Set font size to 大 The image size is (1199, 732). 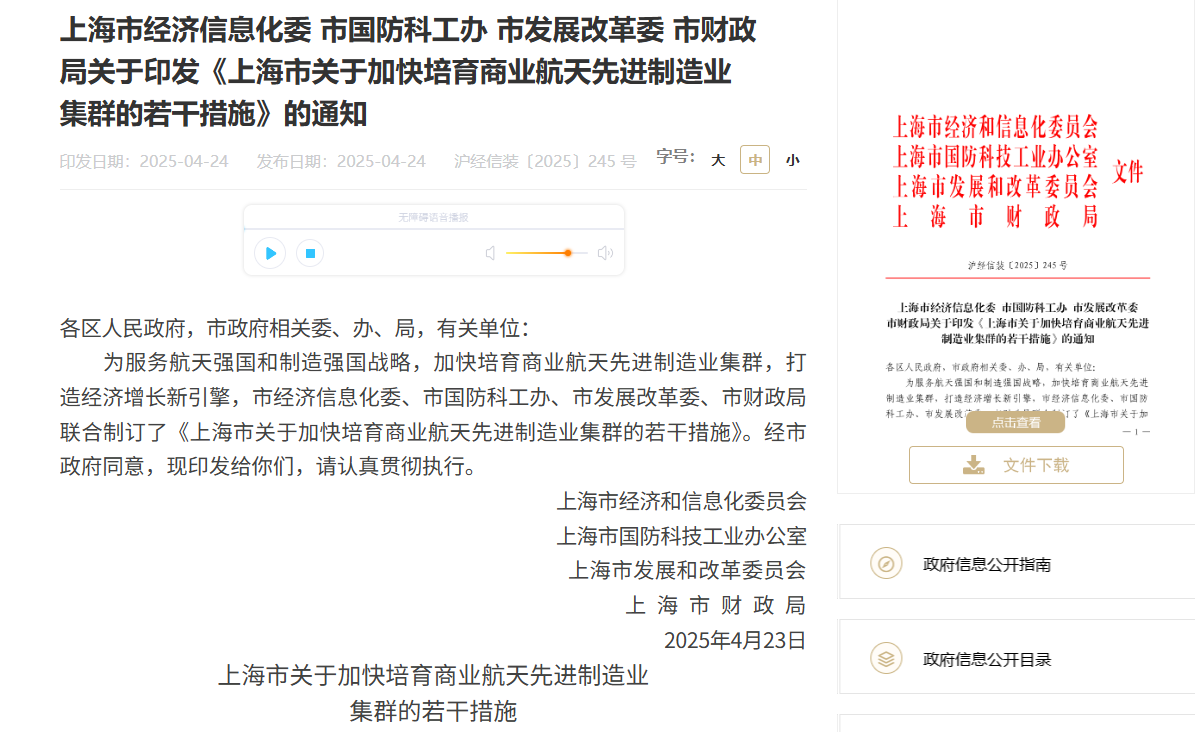pos(717,161)
